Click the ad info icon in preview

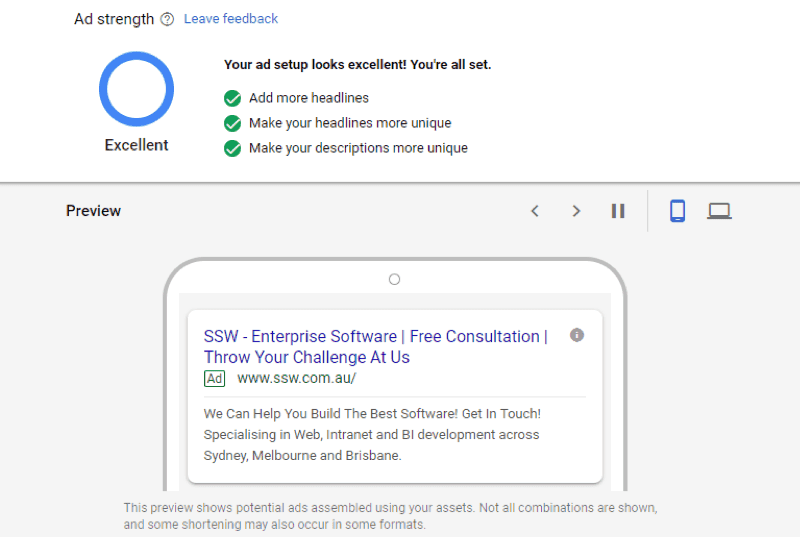pyautogui.click(x=577, y=335)
